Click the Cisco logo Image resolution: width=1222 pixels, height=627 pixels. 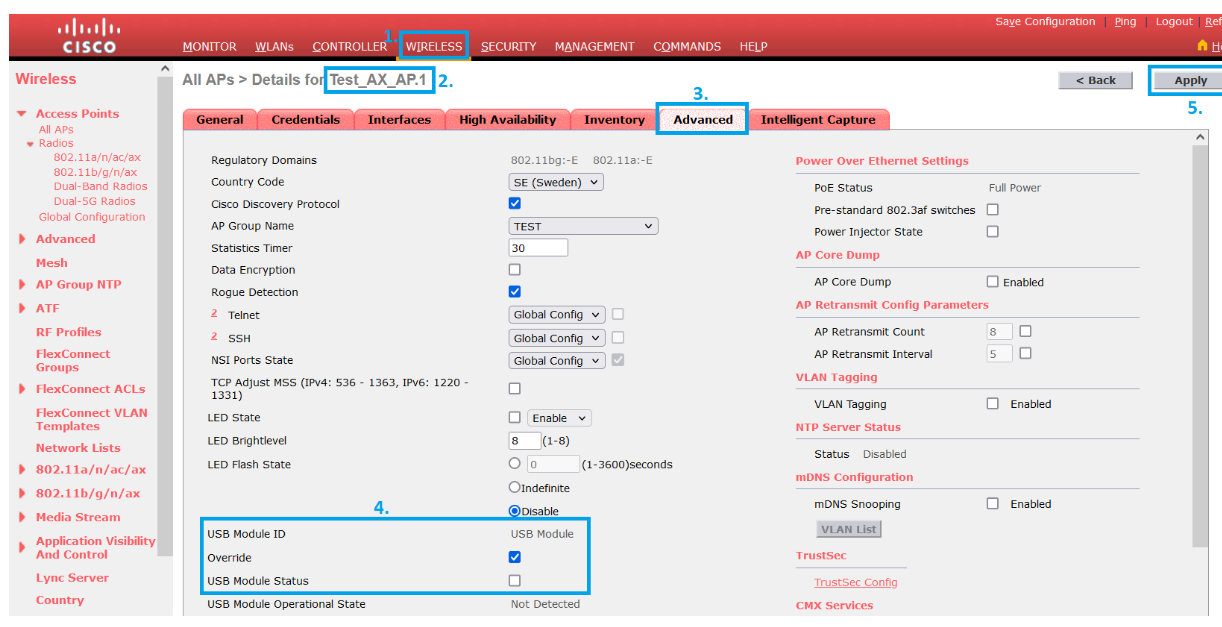[x=90, y=36]
